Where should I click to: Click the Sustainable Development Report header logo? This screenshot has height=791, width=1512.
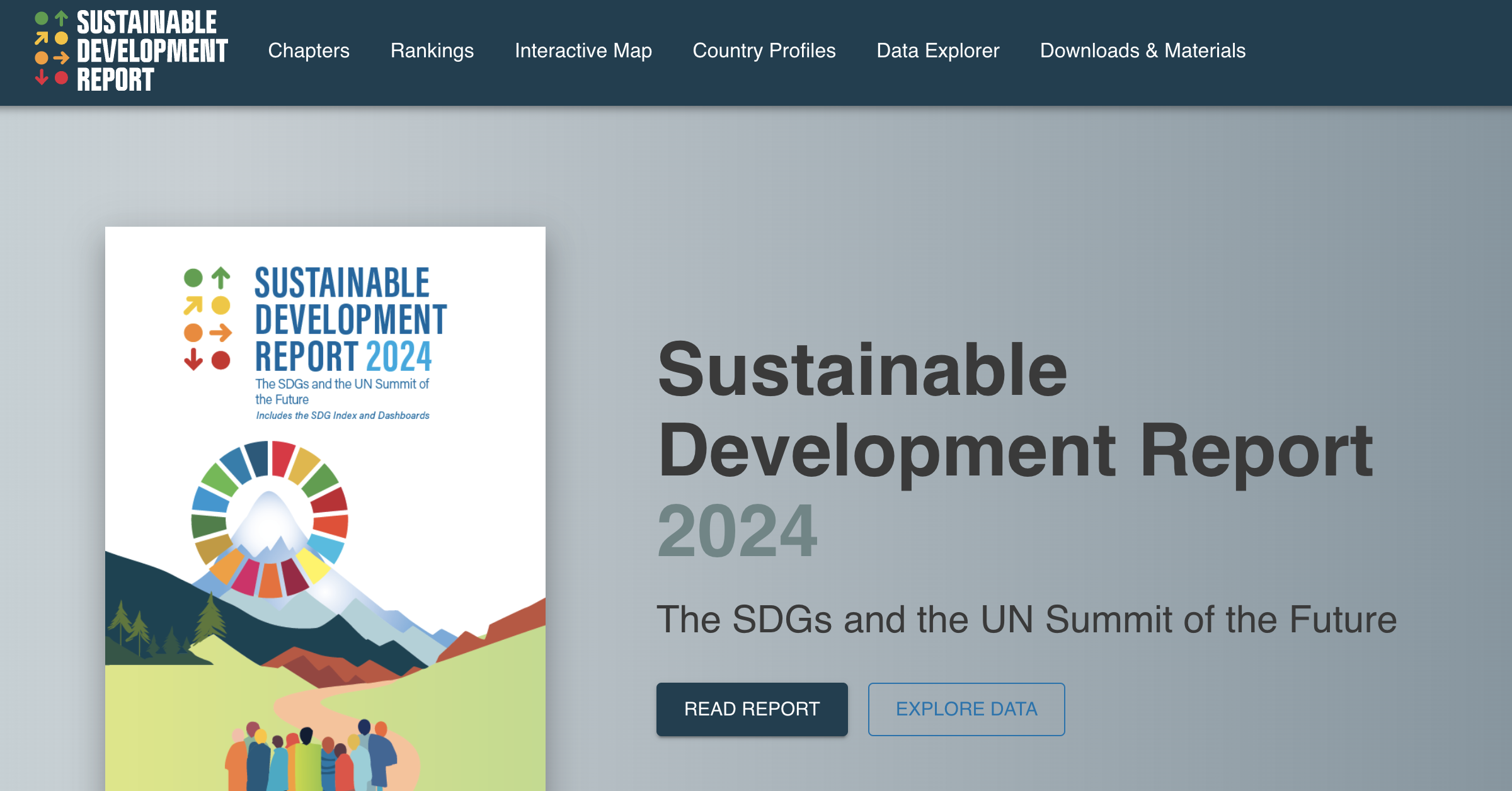[131, 51]
